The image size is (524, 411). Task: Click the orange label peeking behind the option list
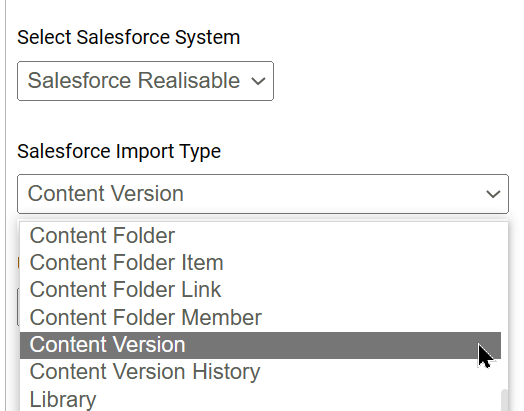(18, 263)
